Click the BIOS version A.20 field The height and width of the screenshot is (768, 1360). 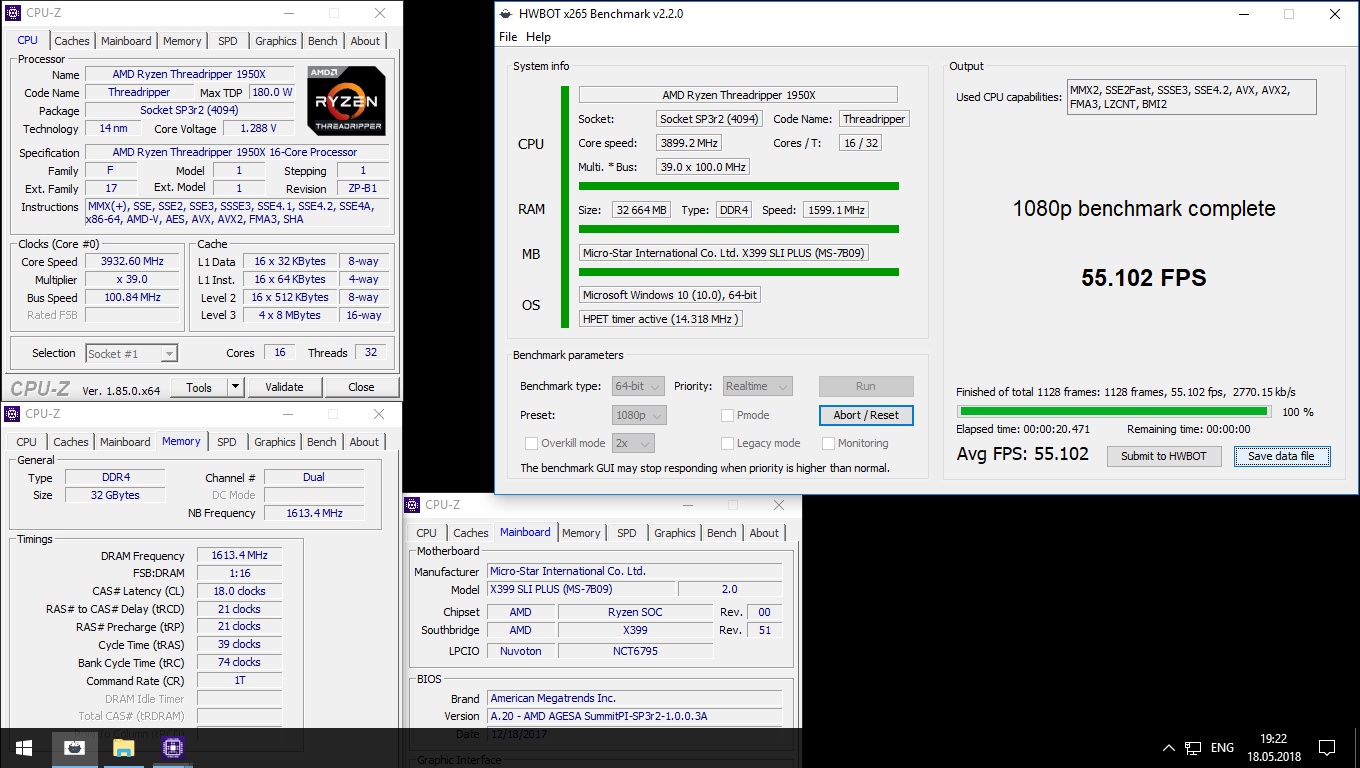pos(634,716)
